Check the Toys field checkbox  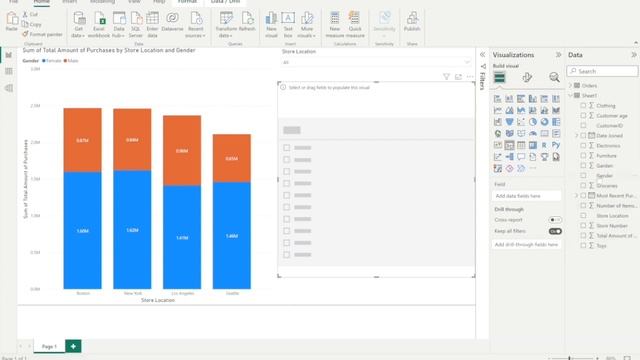583,245
